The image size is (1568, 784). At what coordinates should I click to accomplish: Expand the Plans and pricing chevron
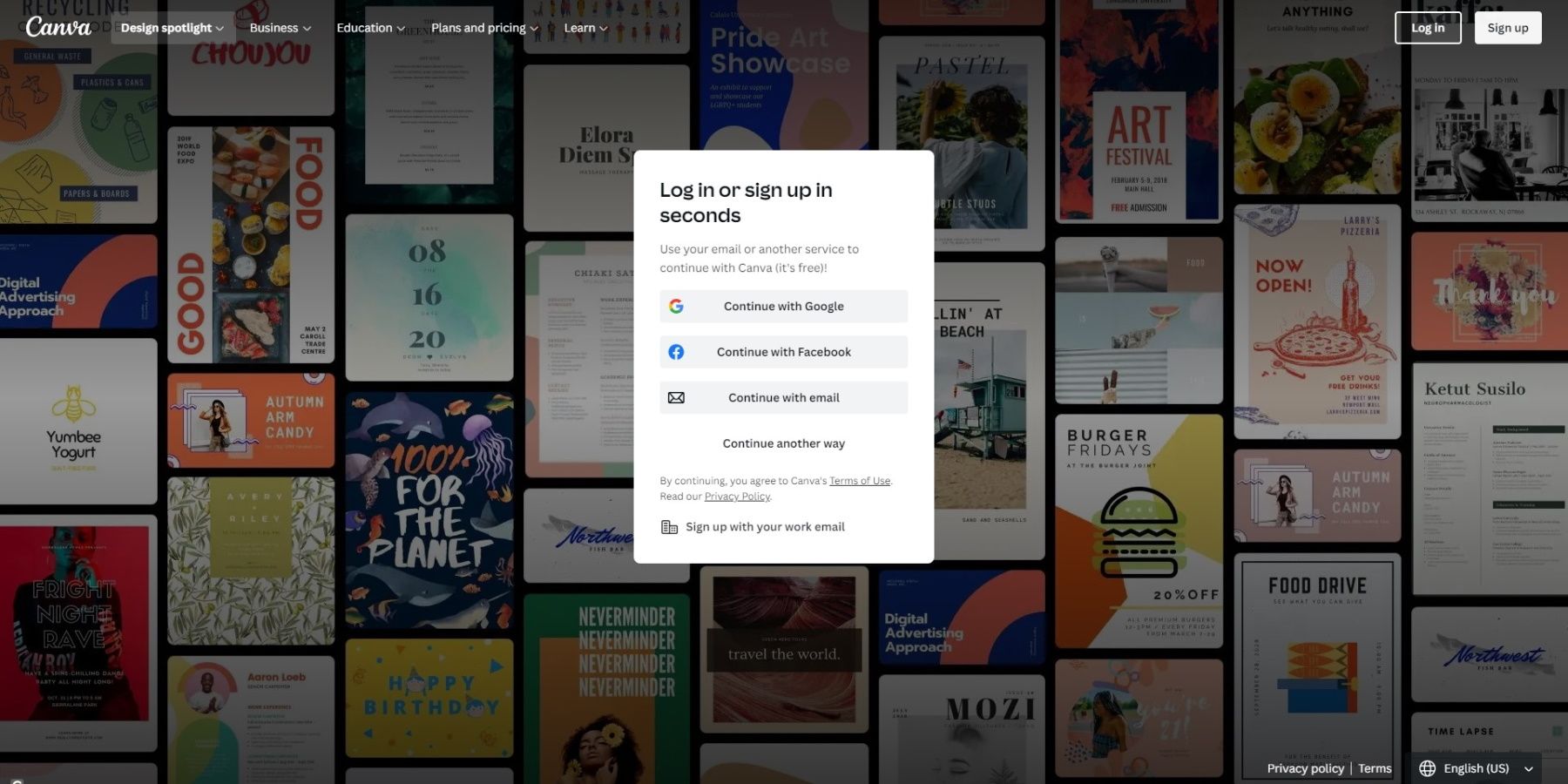(534, 29)
